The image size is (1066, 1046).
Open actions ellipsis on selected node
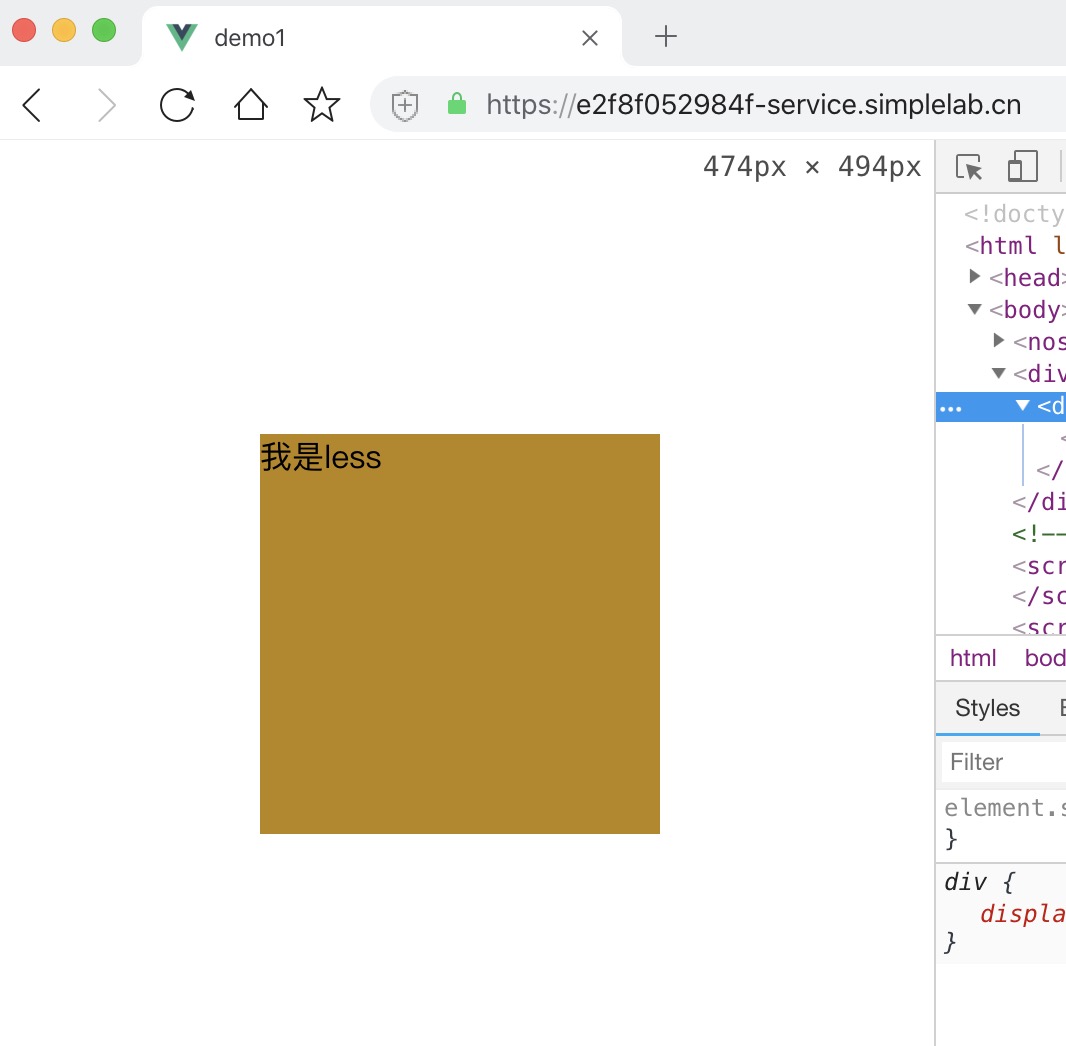click(x=950, y=408)
